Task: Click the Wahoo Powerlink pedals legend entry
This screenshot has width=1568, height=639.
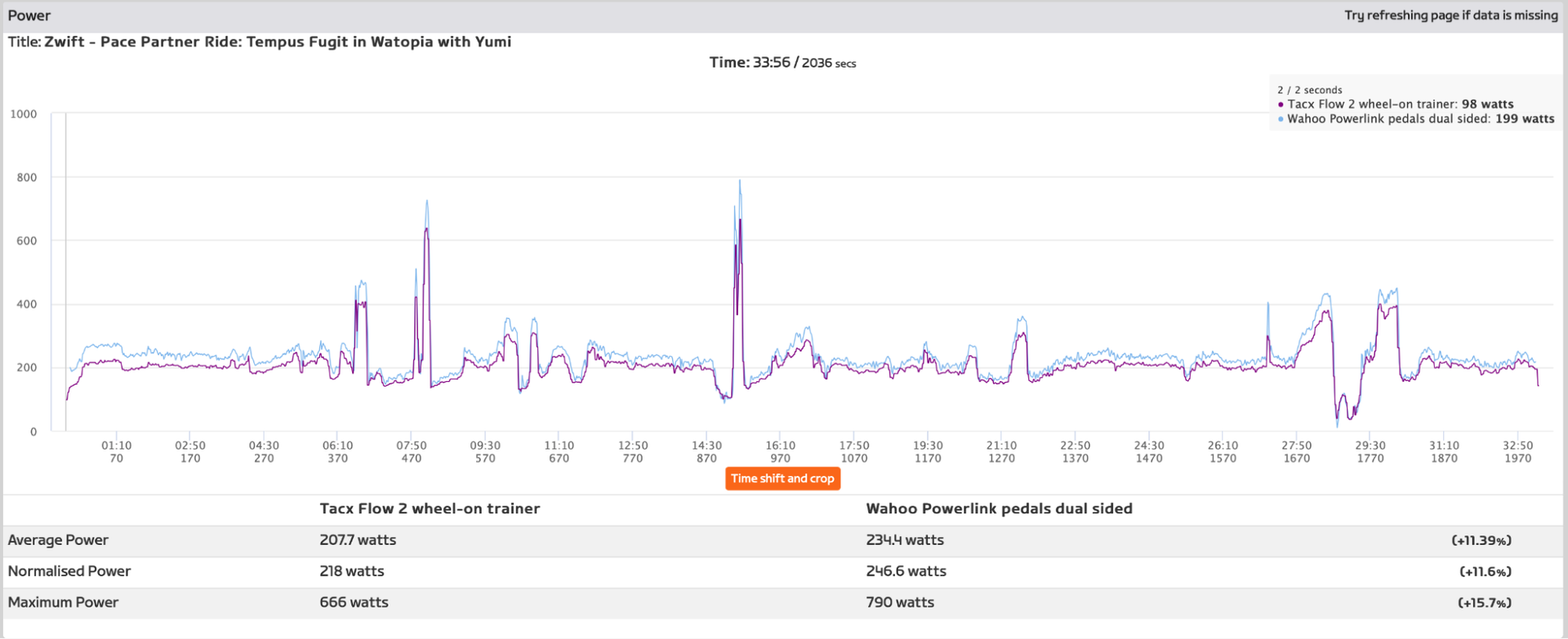Action: [x=1416, y=119]
